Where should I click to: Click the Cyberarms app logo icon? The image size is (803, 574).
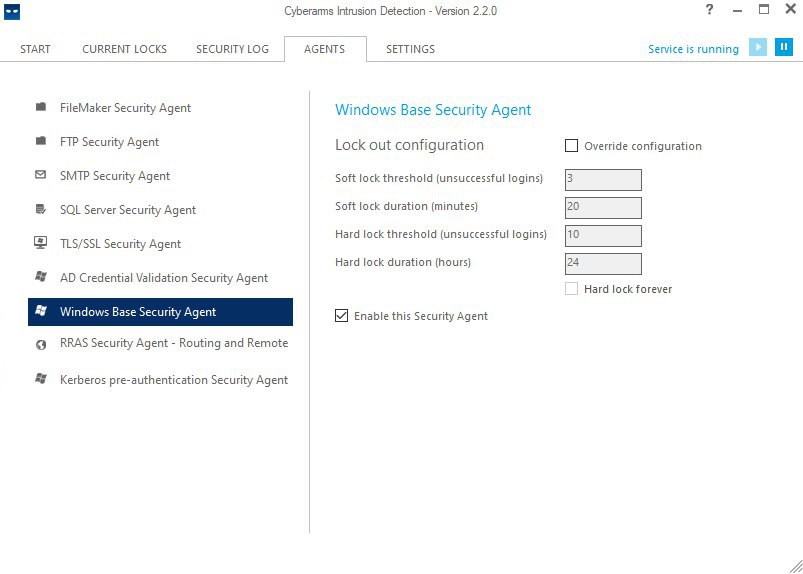[x=12, y=12]
